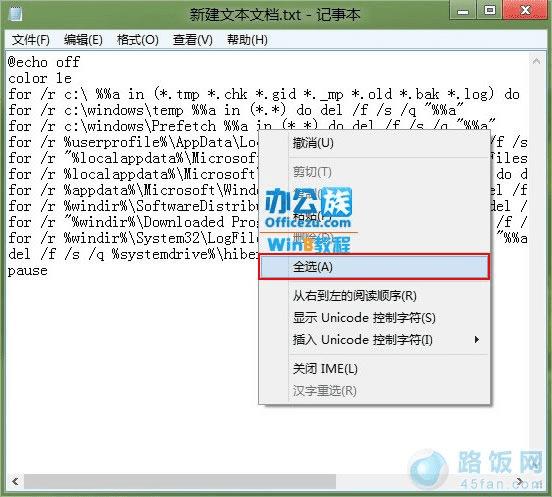Open the 编辑(E) menu
Image resolution: width=552 pixels, height=497 pixels.
[x=83, y=40]
